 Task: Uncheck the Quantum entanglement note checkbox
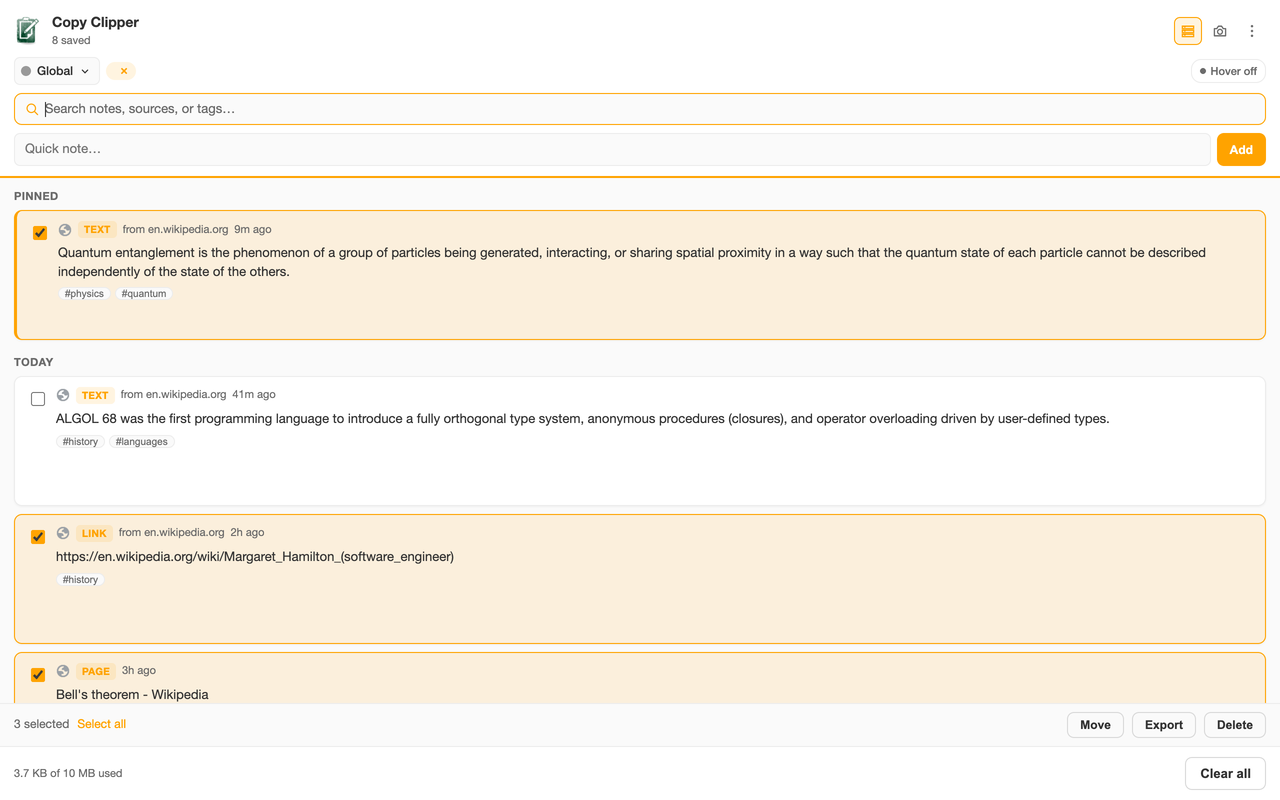[x=40, y=233]
